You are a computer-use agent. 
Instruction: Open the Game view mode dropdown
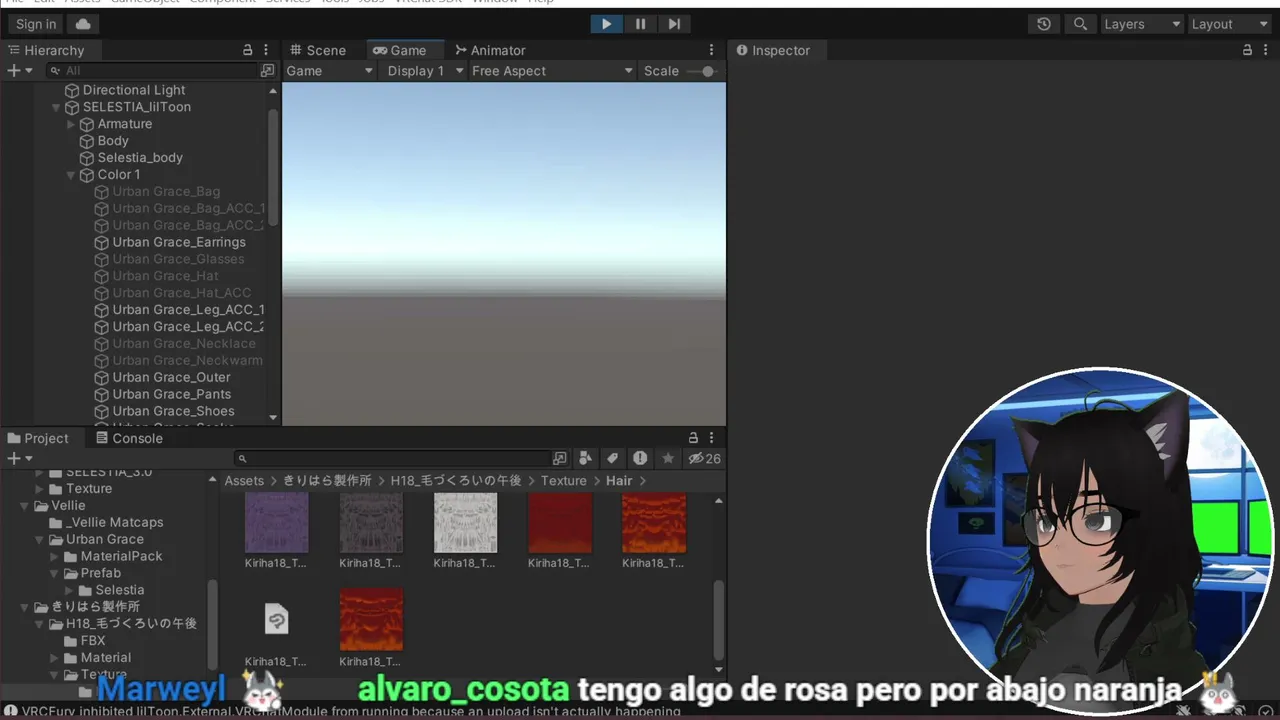(329, 71)
